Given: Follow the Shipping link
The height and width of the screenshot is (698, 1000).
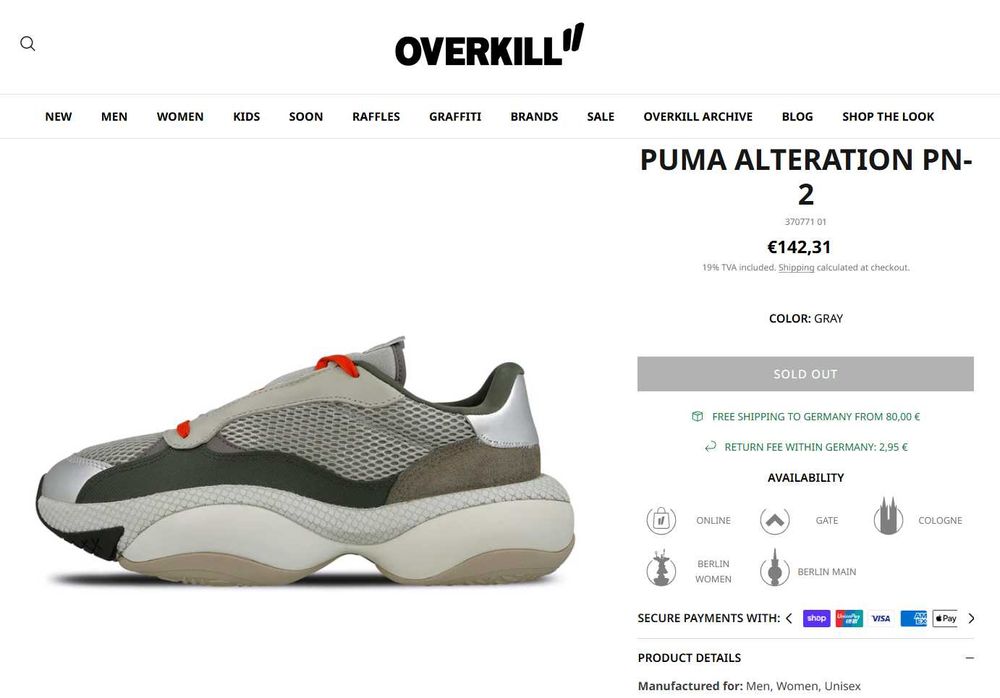Looking at the screenshot, I should pos(796,267).
